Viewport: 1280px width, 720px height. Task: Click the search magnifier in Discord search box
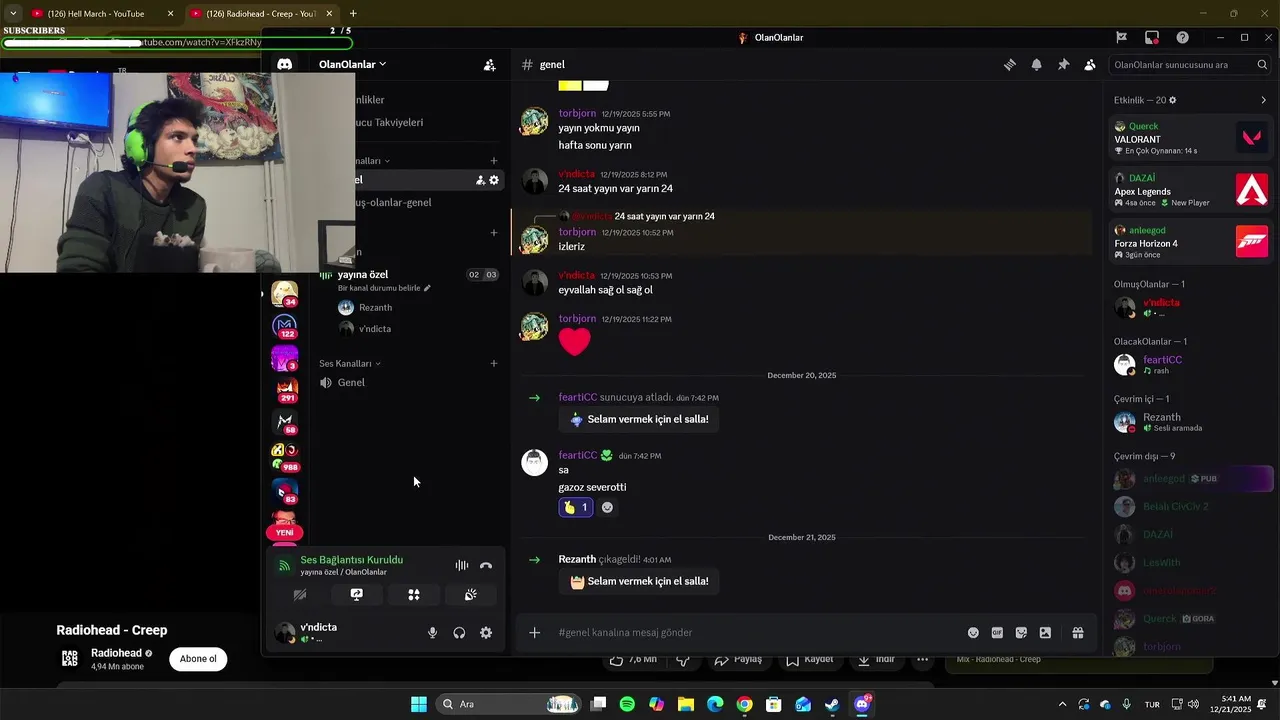[1262, 65]
